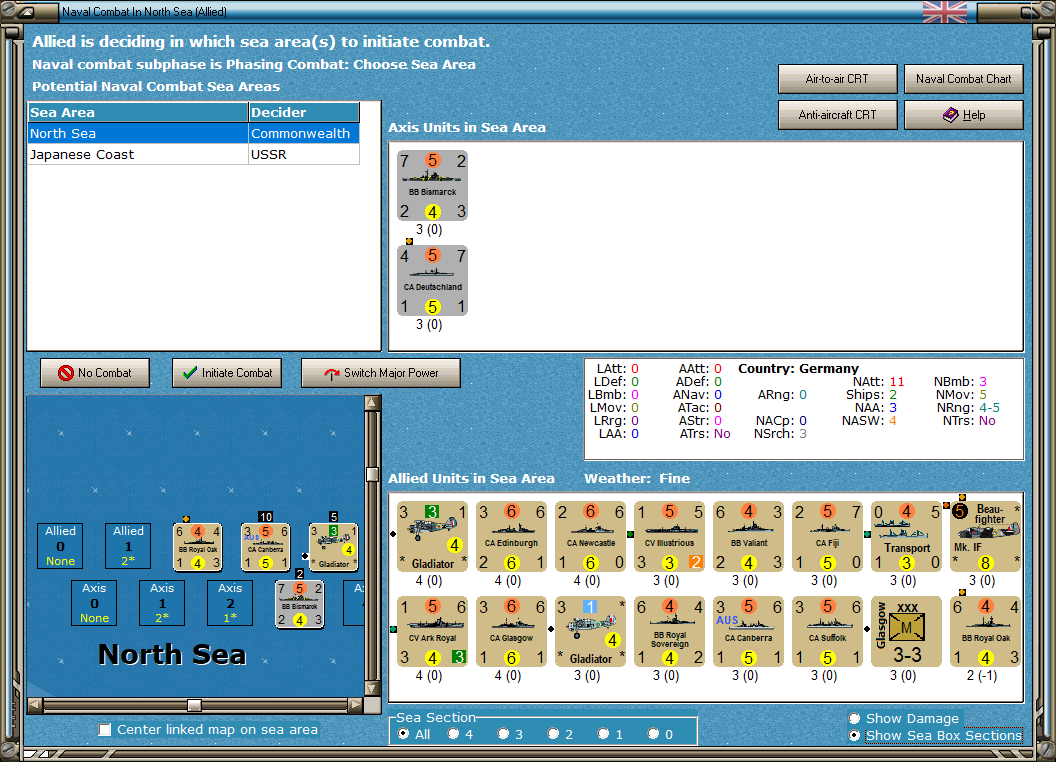Select sea section 3 radio button

pyautogui.click(x=503, y=734)
